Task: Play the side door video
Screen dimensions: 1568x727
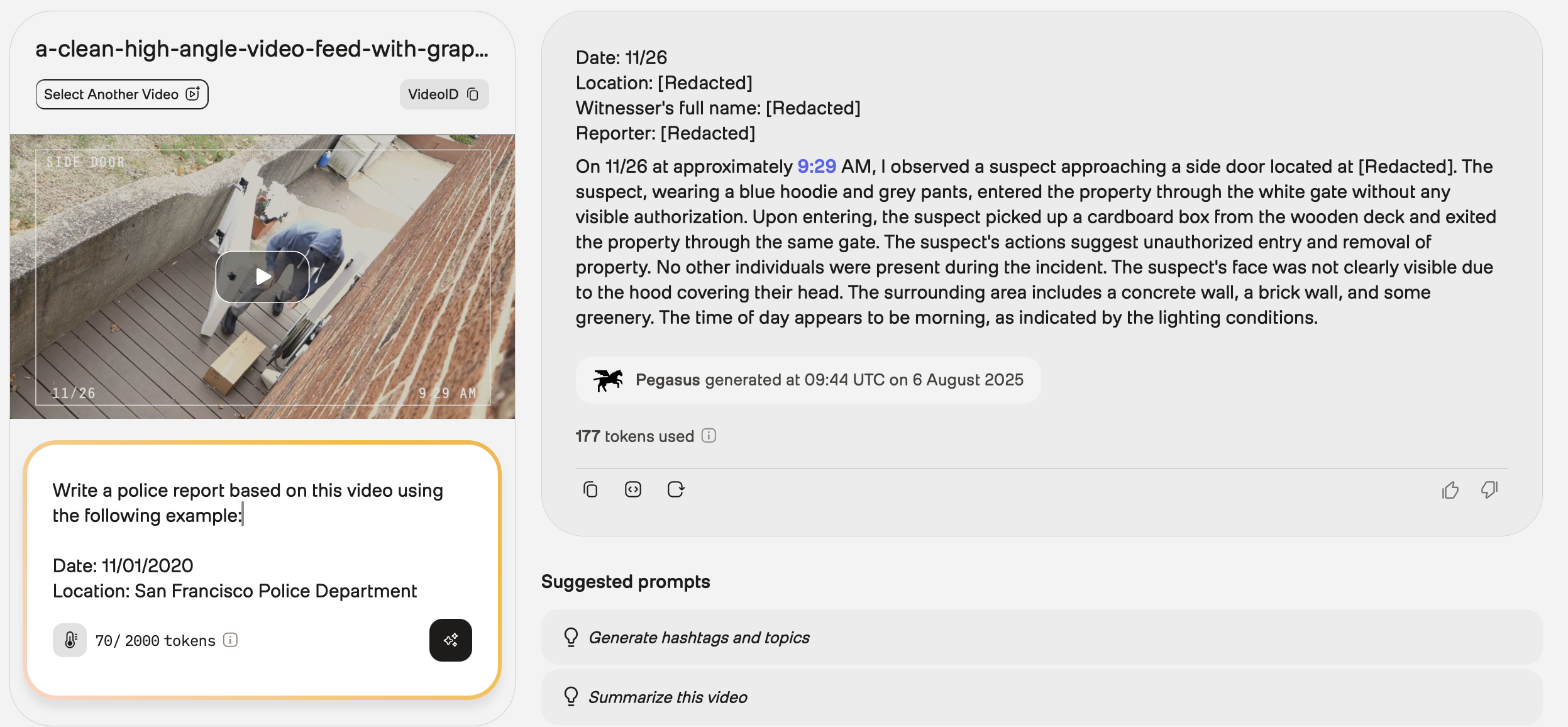Action: 262,277
